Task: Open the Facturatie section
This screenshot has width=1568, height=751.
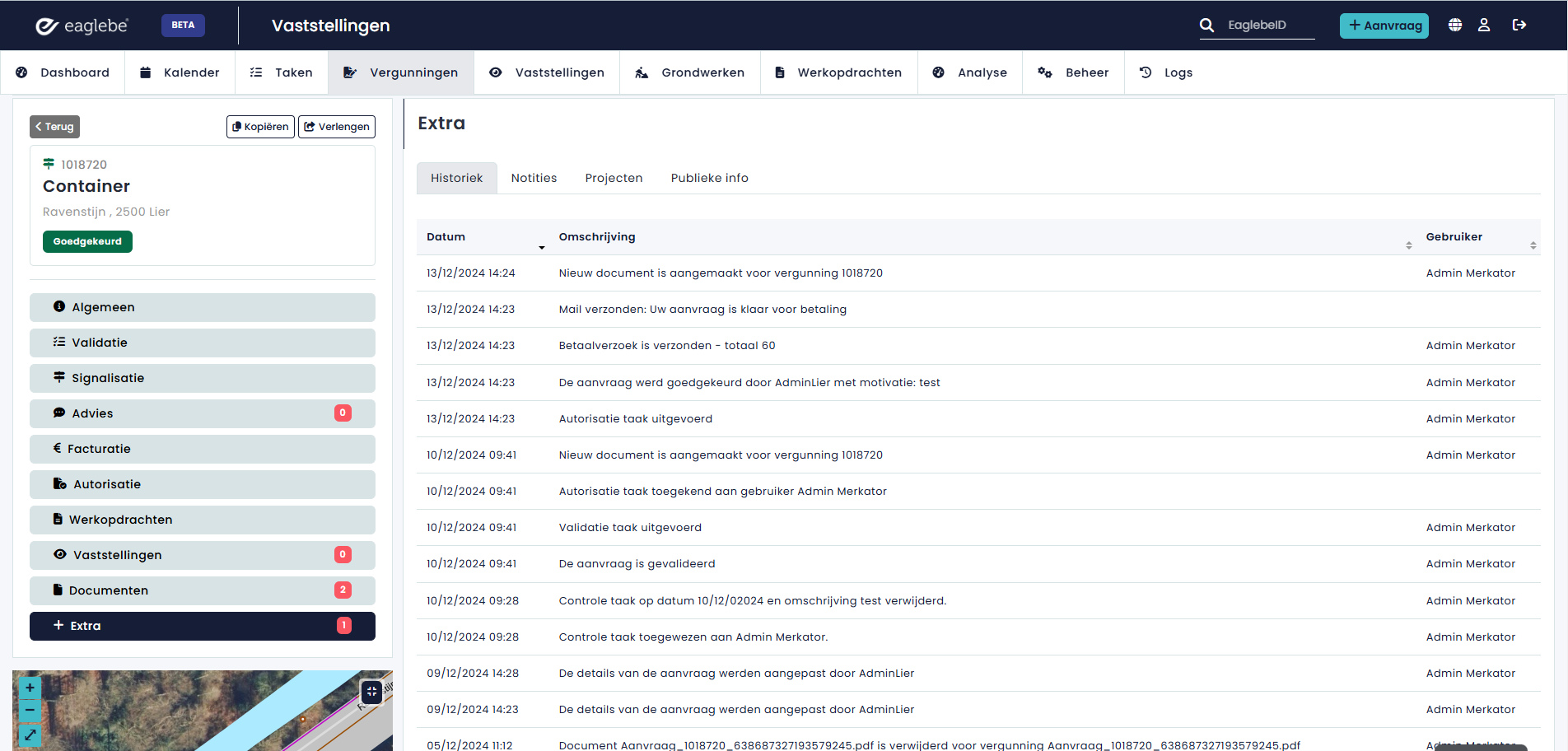Action: point(203,449)
